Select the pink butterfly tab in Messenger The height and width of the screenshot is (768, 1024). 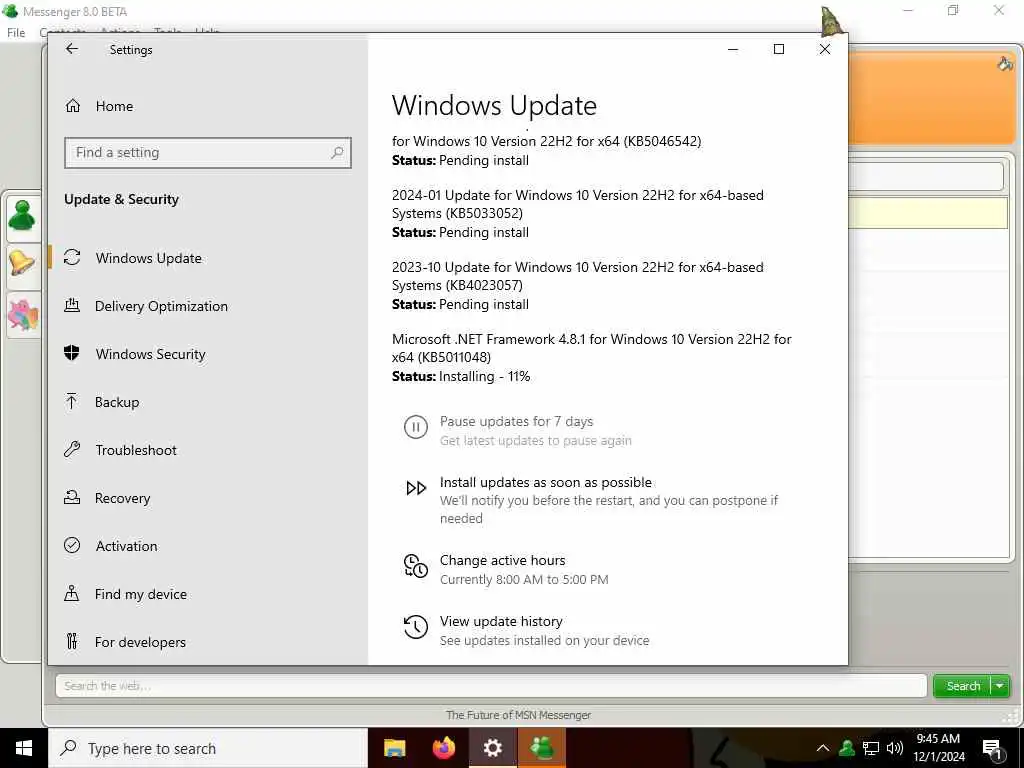click(23, 315)
